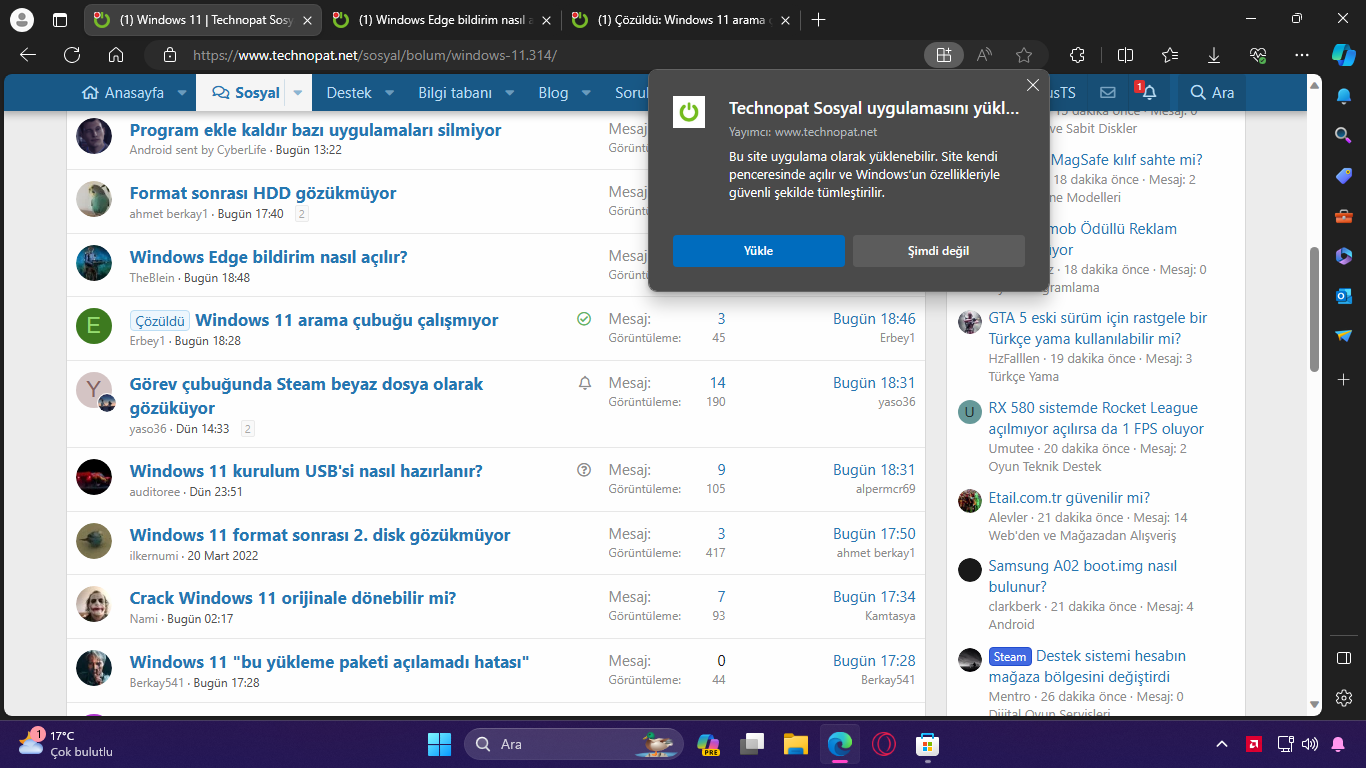Open thread Format sonrası HDD gözükmüyor
This screenshot has width=1366, height=768.
click(263, 193)
